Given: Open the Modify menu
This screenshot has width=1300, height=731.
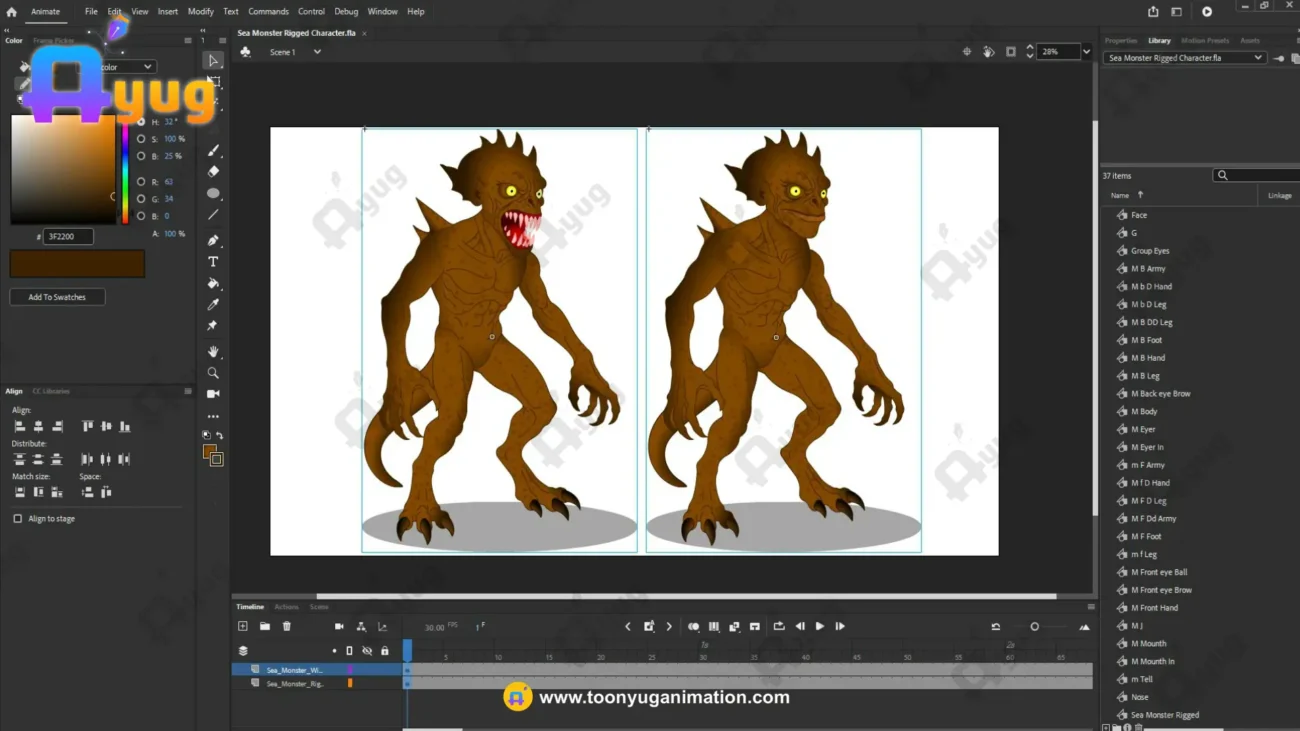Looking at the screenshot, I should [x=200, y=12].
